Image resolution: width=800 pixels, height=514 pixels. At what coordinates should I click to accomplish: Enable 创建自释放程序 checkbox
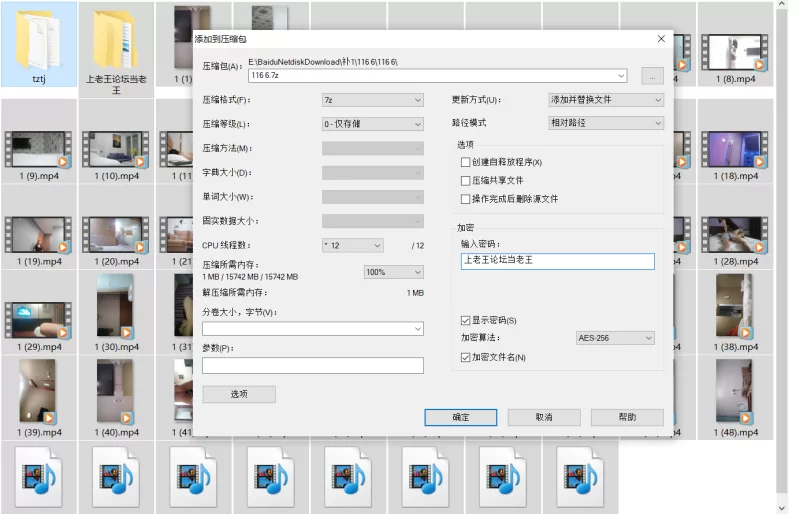click(465, 162)
